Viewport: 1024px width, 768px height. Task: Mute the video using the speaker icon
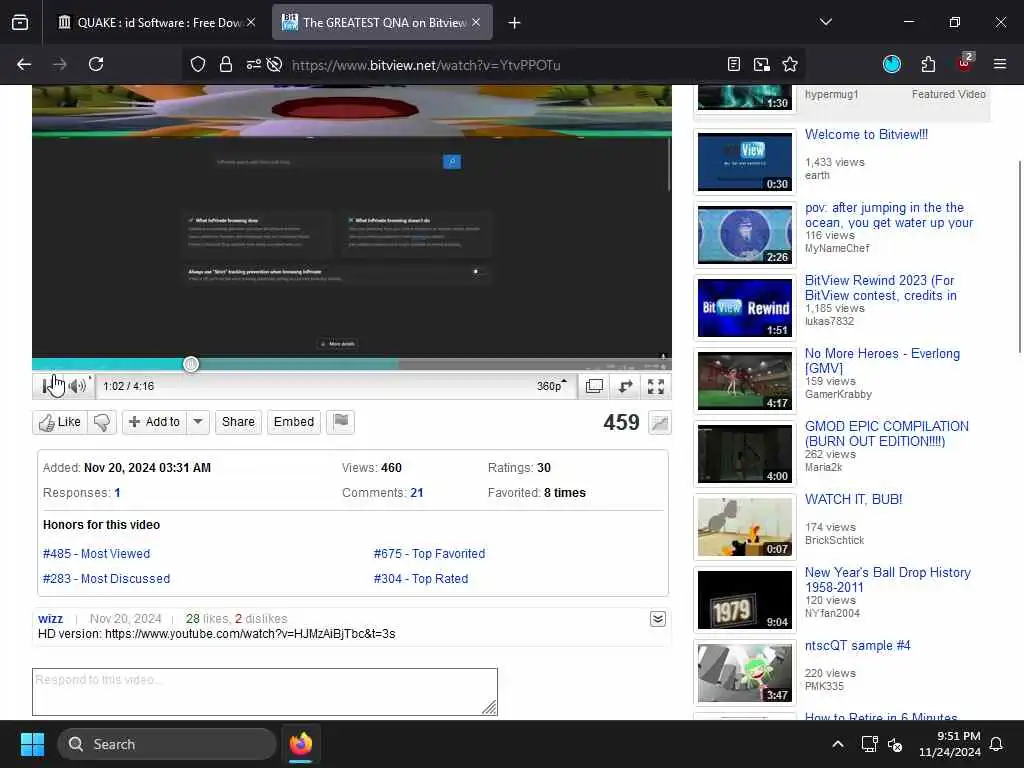pyautogui.click(x=77, y=386)
